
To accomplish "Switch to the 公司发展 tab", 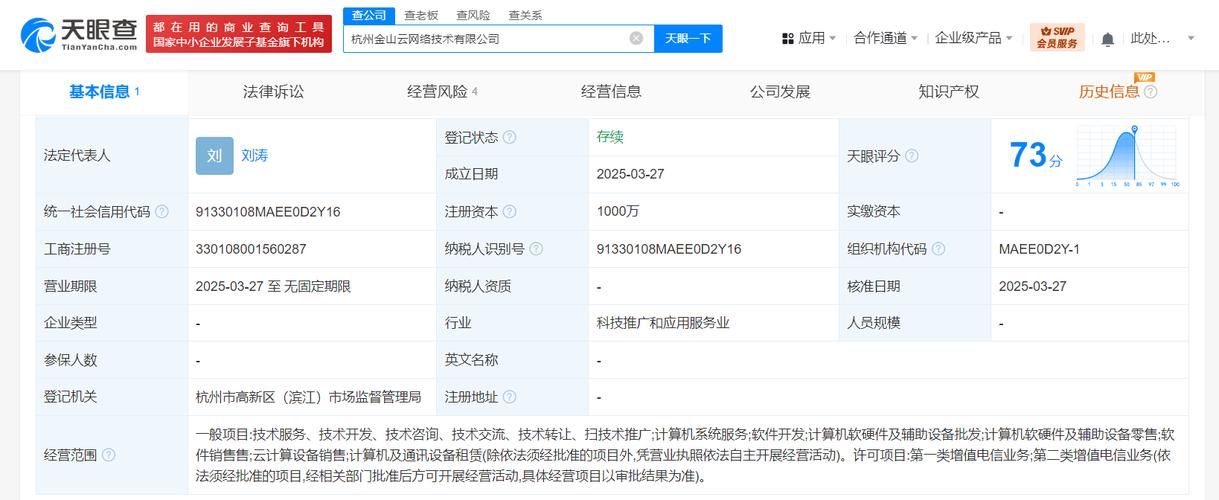I will tap(780, 92).
